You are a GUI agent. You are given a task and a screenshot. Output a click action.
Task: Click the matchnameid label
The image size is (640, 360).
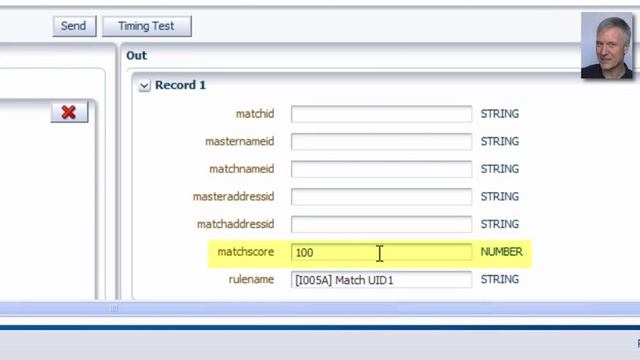pyautogui.click(x=242, y=169)
